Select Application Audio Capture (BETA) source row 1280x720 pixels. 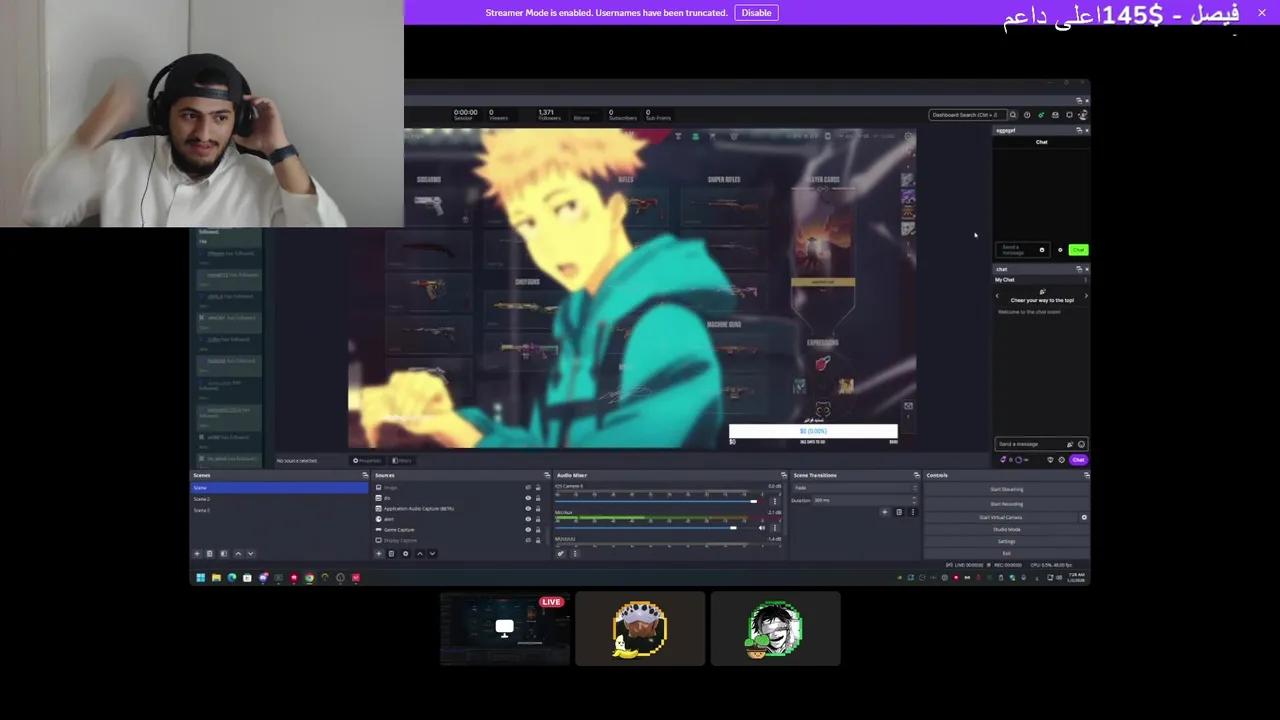459,508
